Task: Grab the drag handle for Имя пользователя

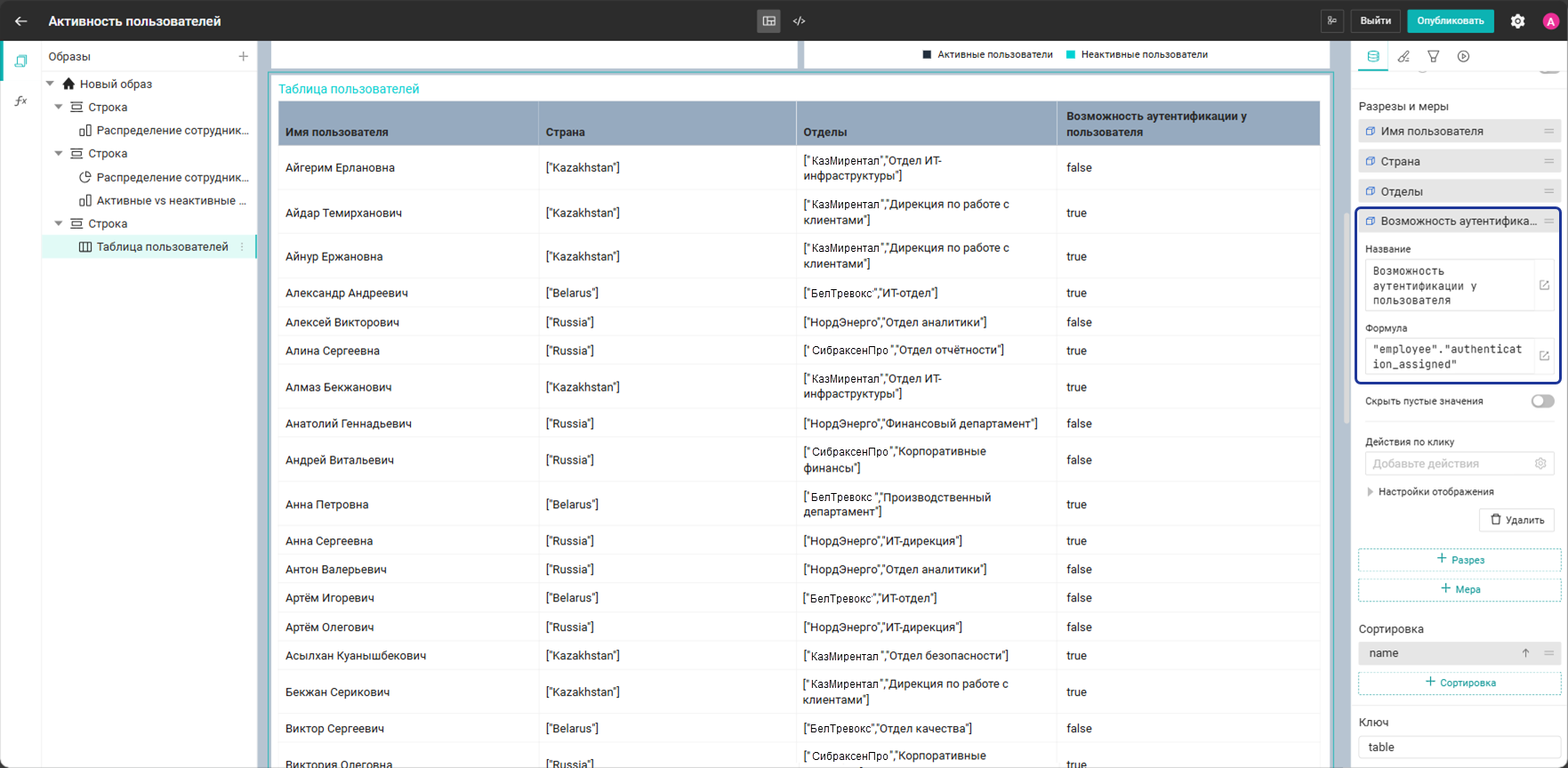Action: click(1548, 132)
